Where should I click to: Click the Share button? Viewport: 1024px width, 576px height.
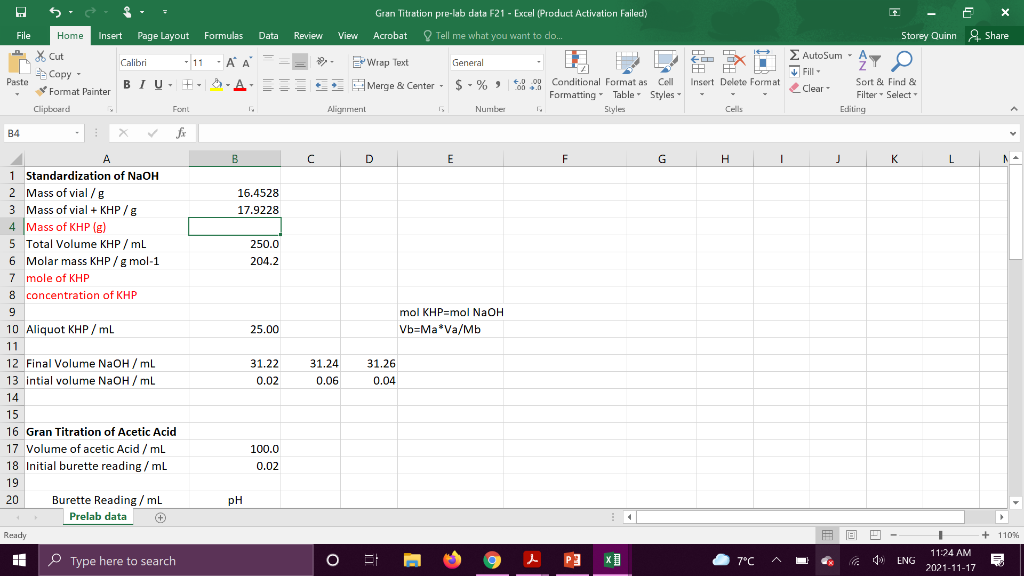click(991, 33)
